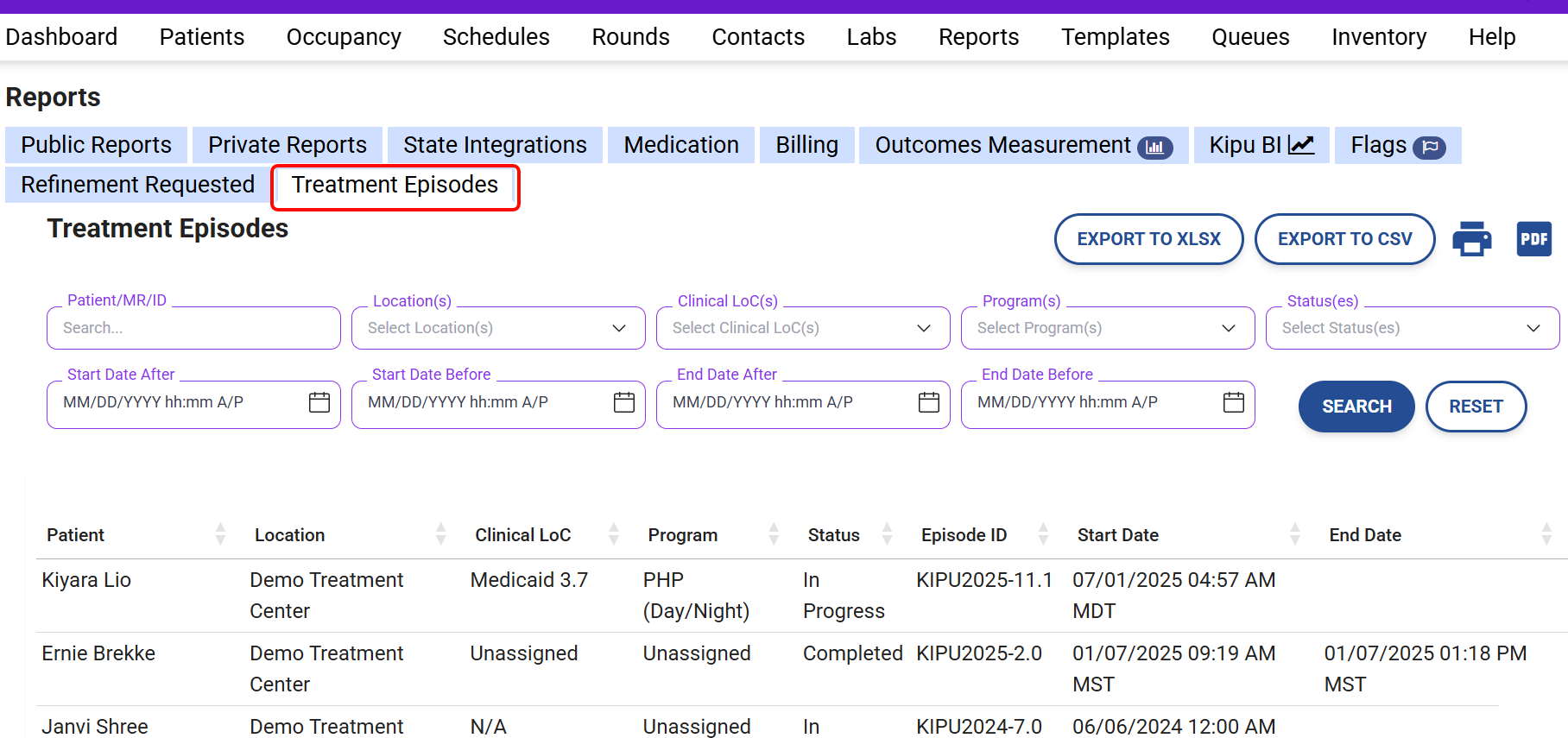Click the printer icon to print report
The image size is (1568, 738).
[x=1471, y=239]
